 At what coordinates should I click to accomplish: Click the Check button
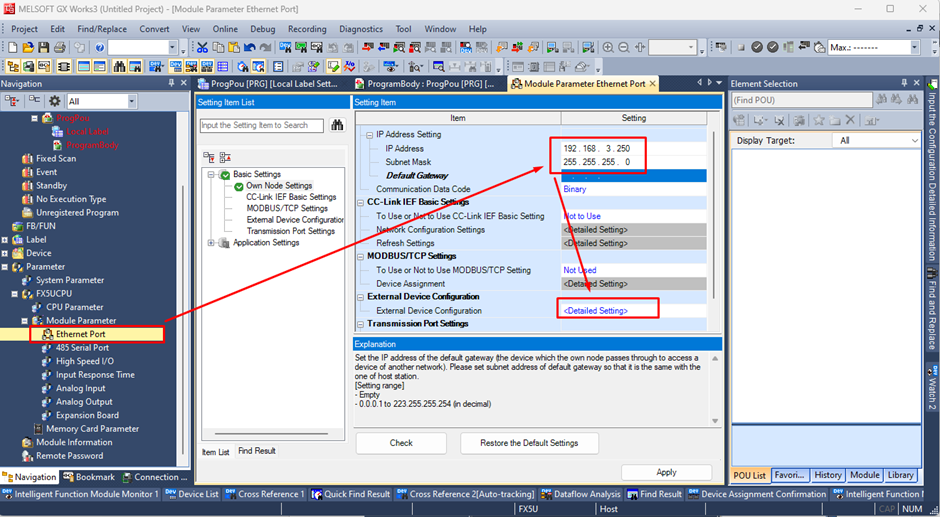(401, 443)
